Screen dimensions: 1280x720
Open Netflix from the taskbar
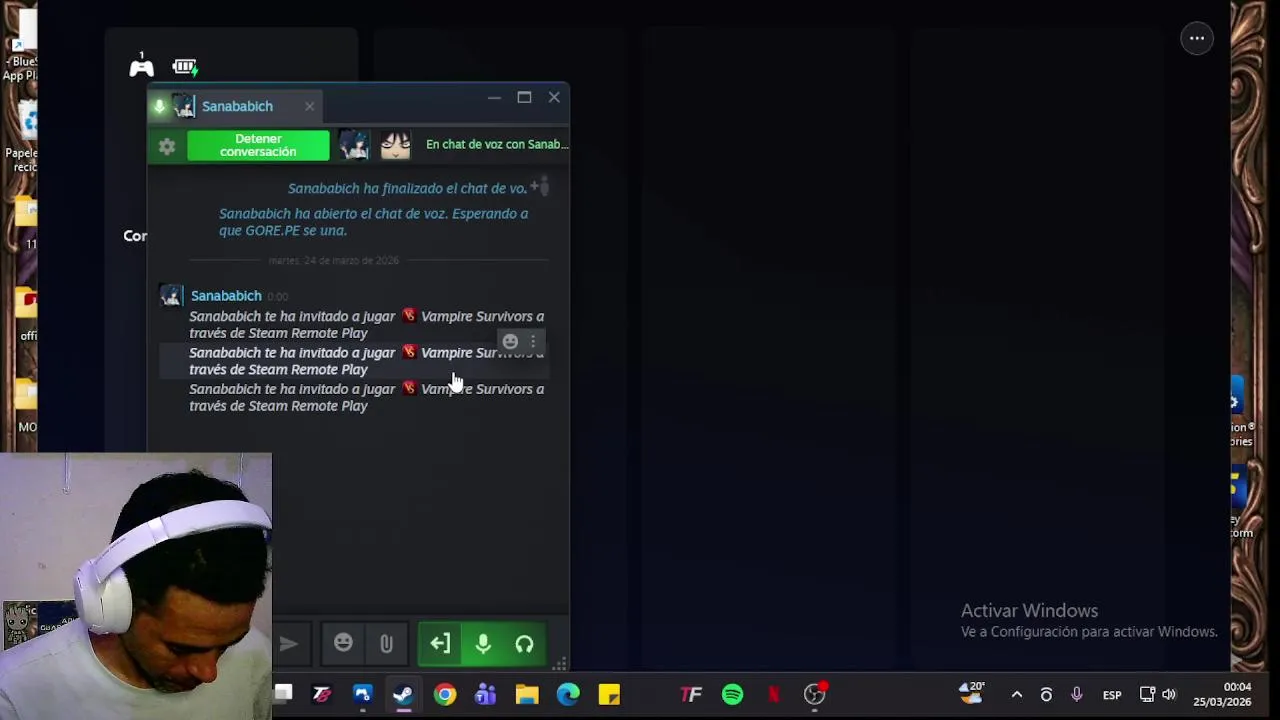point(773,694)
